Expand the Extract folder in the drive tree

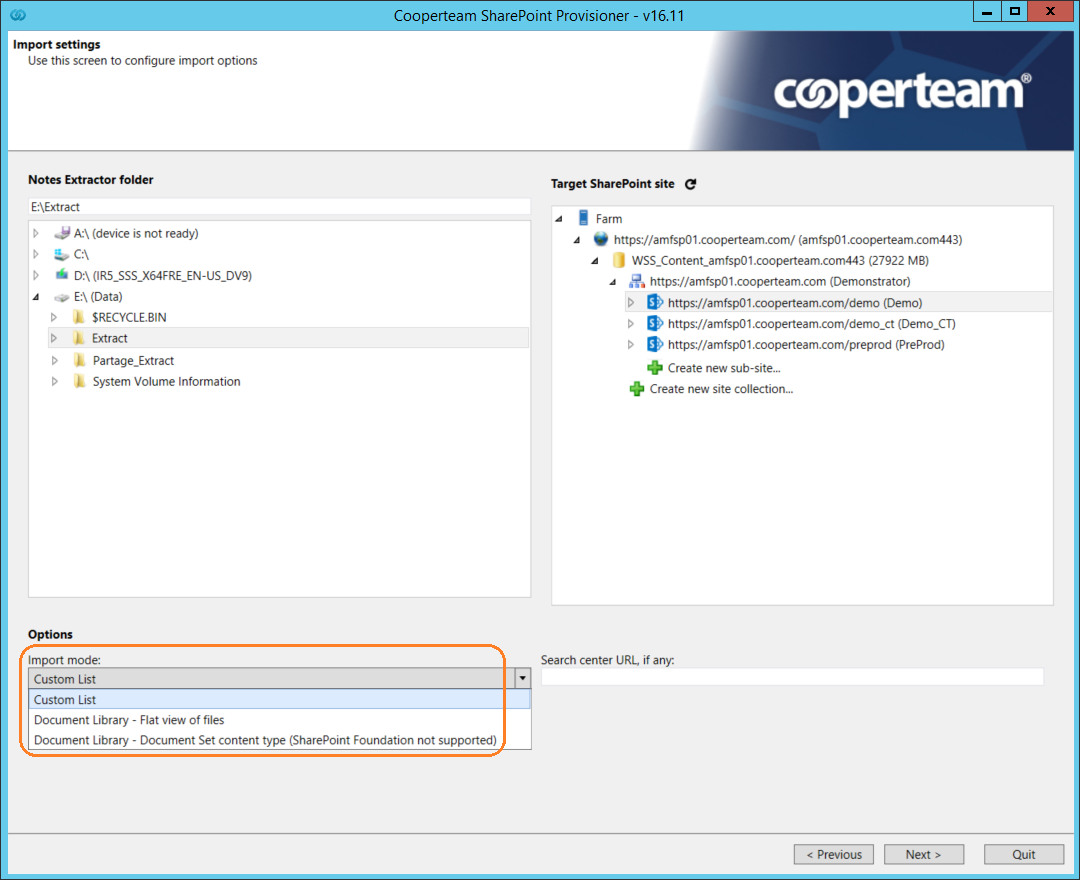(54, 338)
